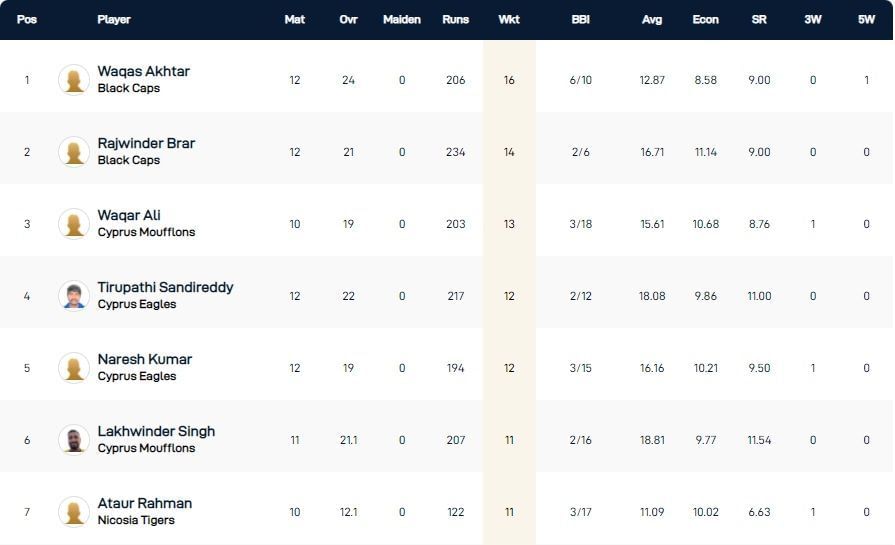The height and width of the screenshot is (545, 895).
Task: Click the SR column header
Action: tap(759, 20)
